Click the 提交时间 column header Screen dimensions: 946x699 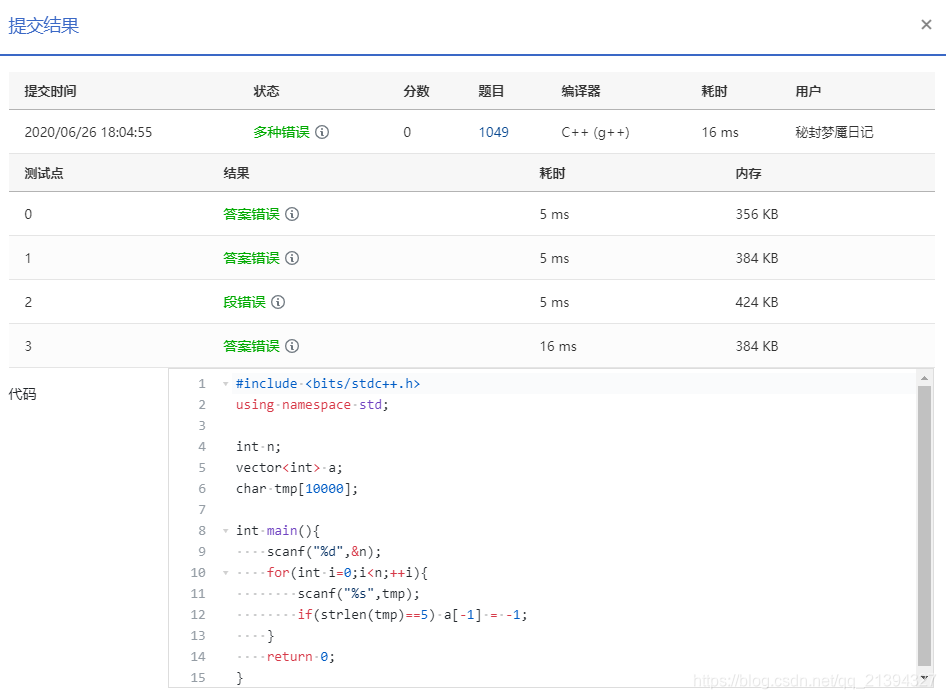51,91
